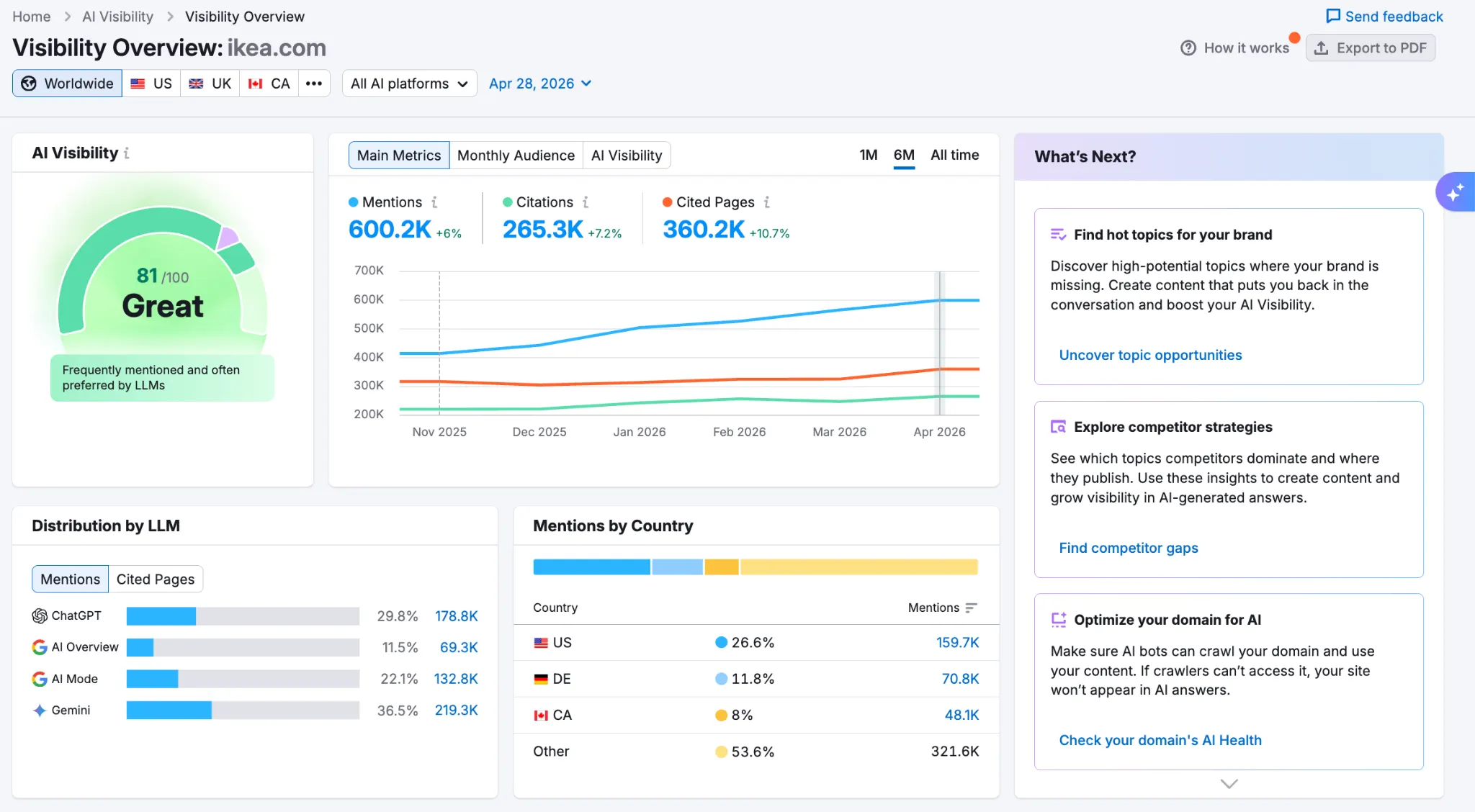The width and height of the screenshot is (1475, 812).
Task: Click the Citations metric info icon
Action: [586, 202]
